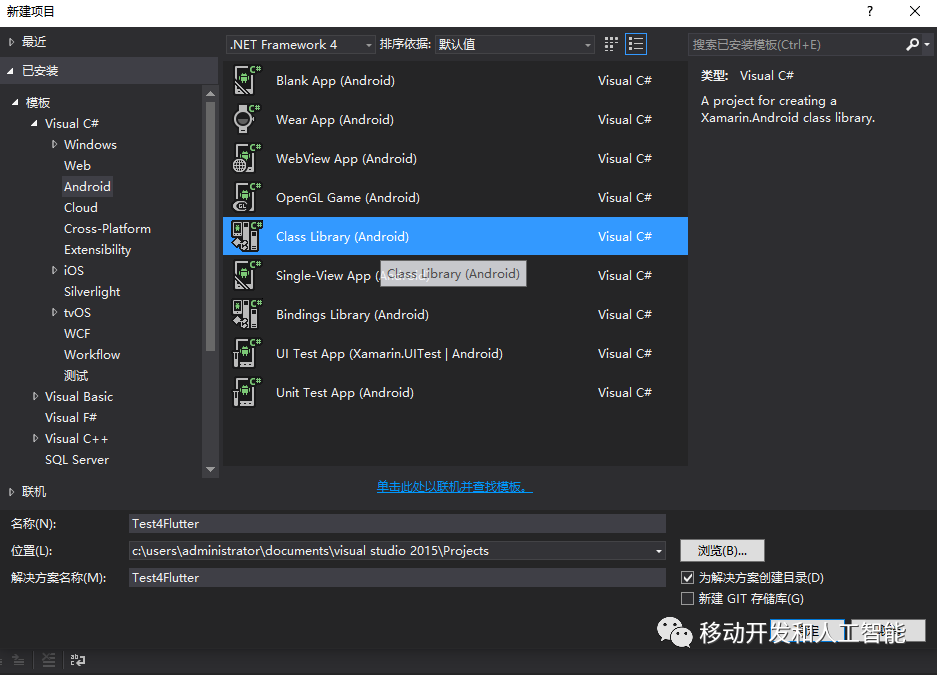Select the Cross-Platform category
The width and height of the screenshot is (937, 675).
tap(108, 228)
